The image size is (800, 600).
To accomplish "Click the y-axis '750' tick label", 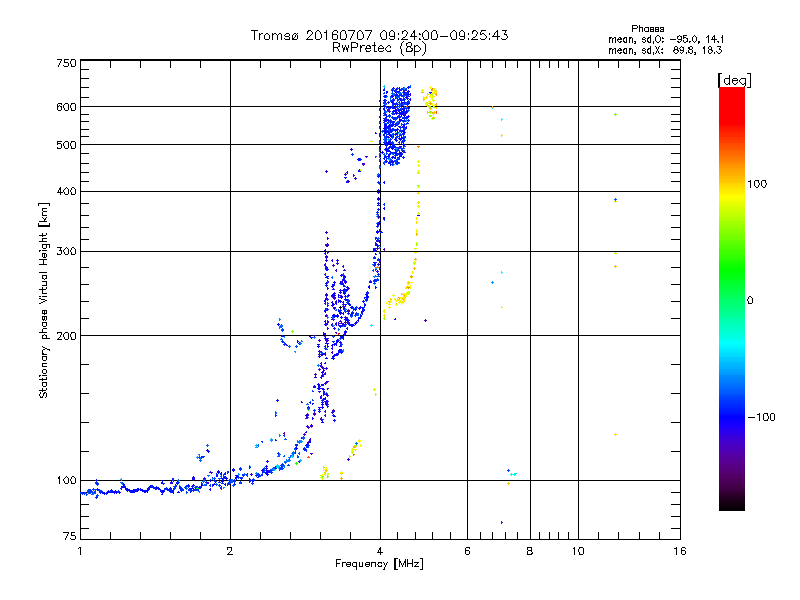I will pos(66,63).
